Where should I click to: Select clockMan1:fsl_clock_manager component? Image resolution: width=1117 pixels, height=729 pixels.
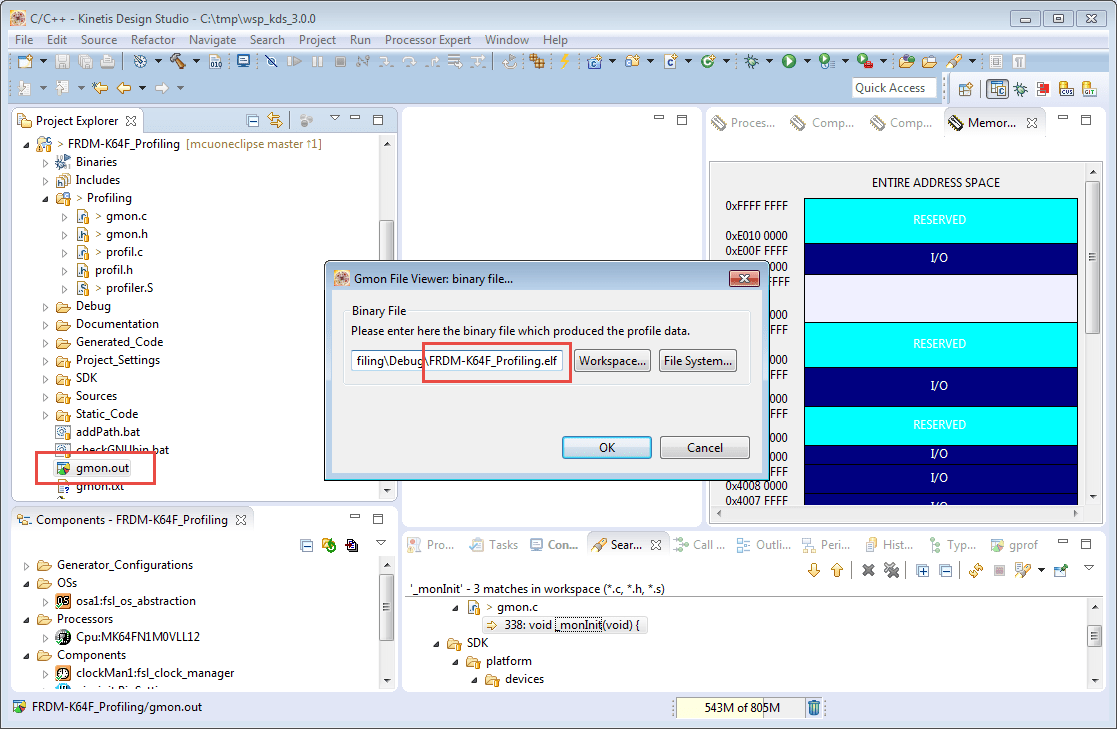point(155,673)
